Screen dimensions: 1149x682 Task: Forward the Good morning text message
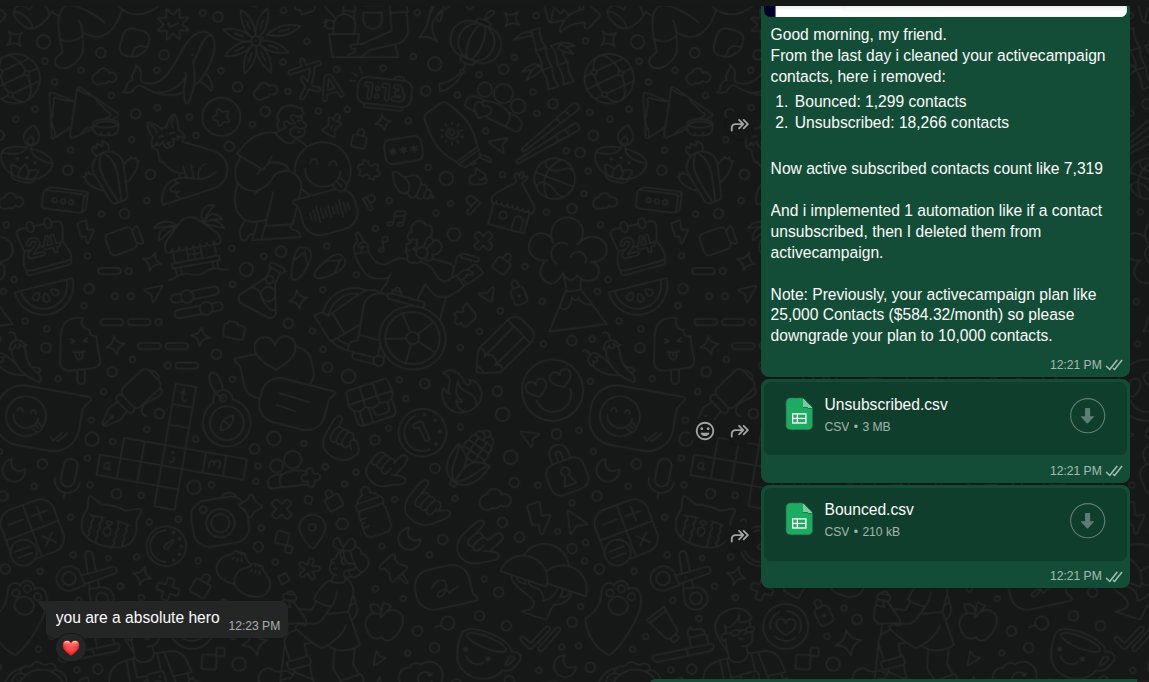739,125
